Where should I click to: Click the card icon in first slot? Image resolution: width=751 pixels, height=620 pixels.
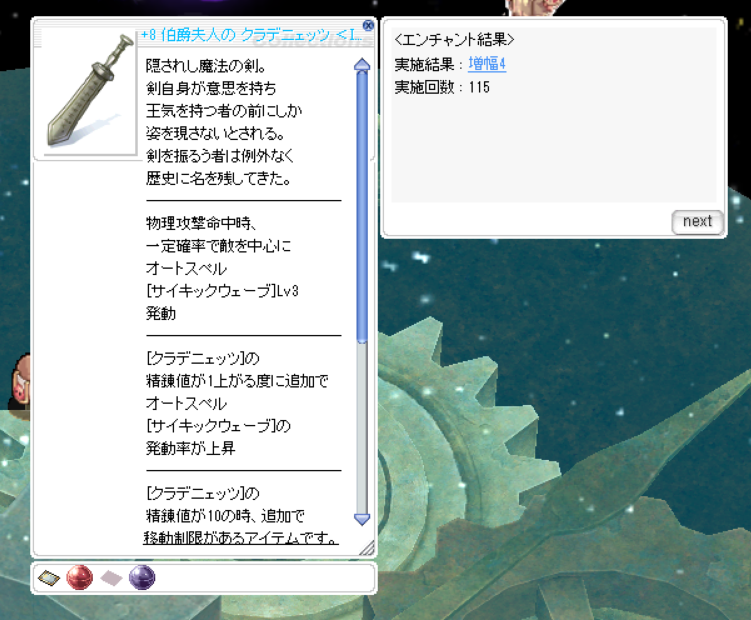[48, 578]
